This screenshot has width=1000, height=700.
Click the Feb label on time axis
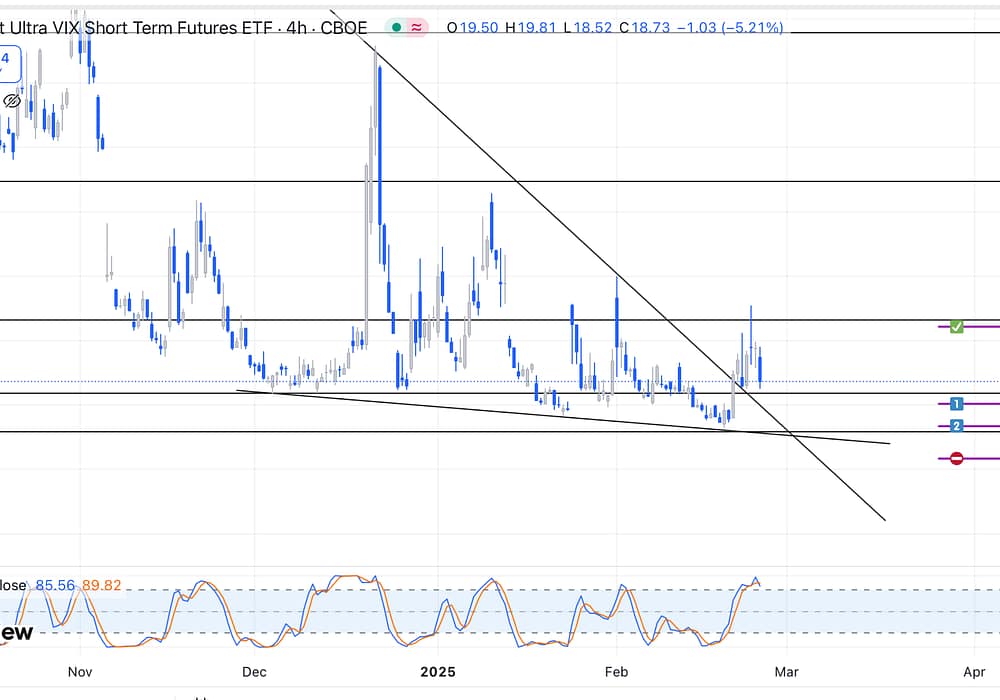[x=616, y=672]
